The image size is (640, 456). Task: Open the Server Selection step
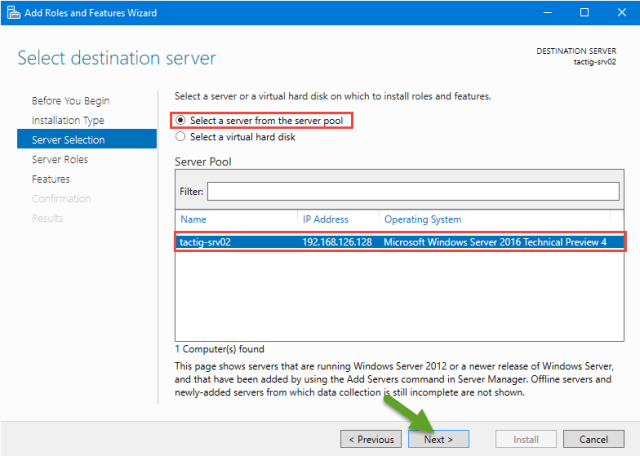87,139
